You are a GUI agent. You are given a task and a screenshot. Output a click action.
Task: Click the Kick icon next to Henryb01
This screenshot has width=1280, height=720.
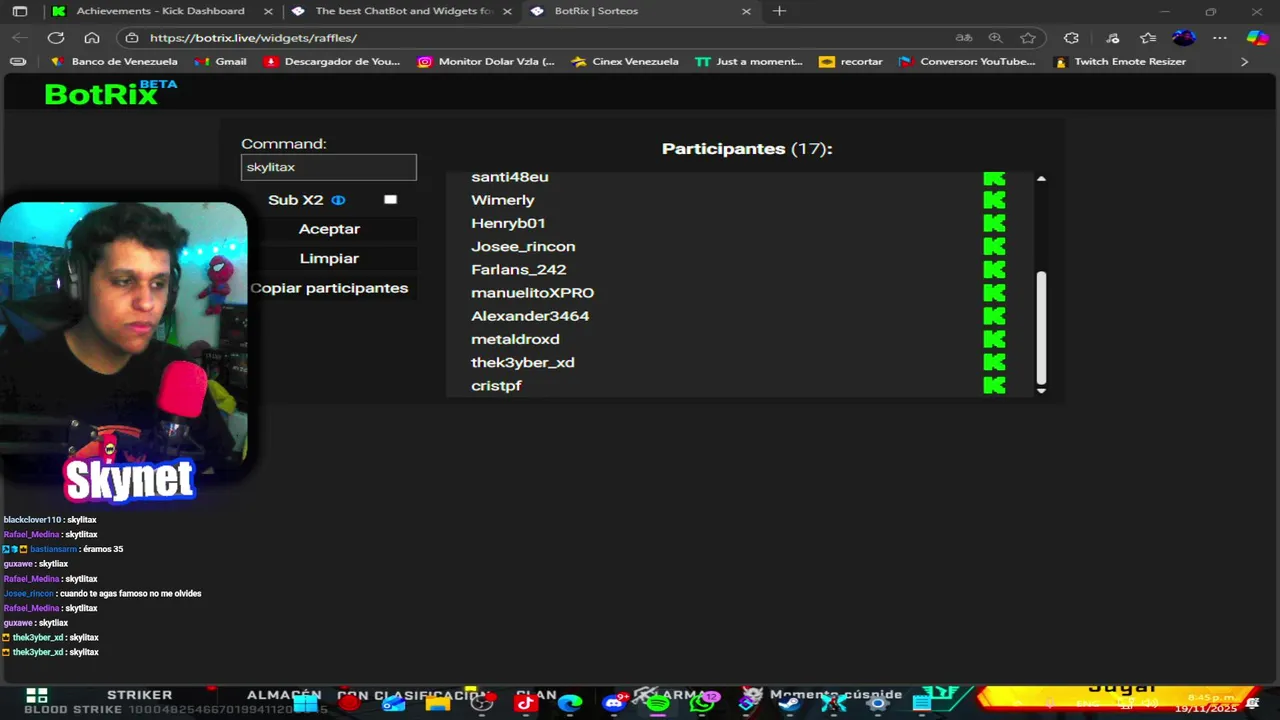(x=994, y=223)
